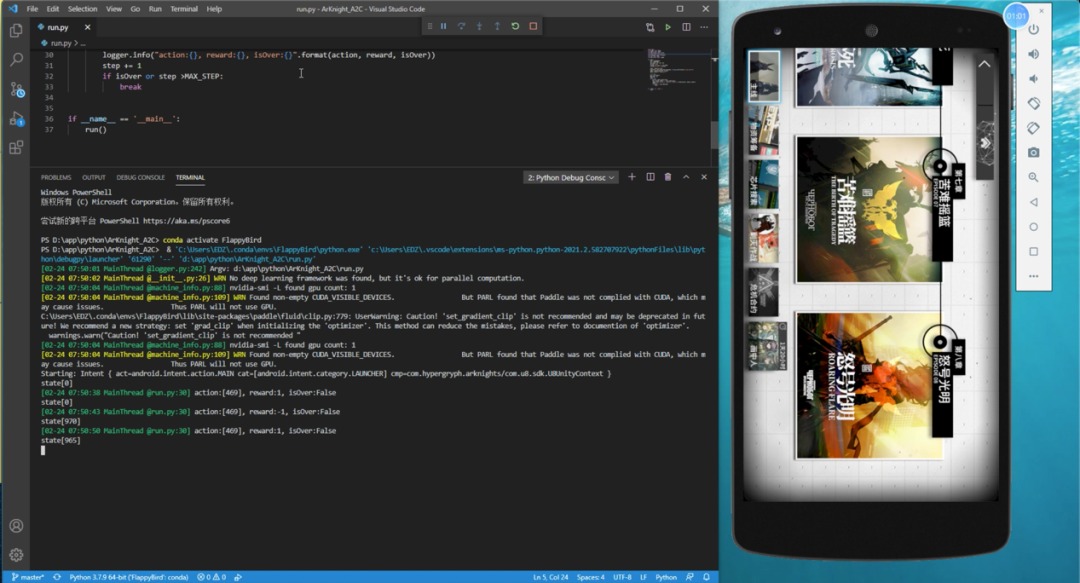Open the Go menu
Viewport: 1080px width, 583px height.
click(x=135, y=9)
